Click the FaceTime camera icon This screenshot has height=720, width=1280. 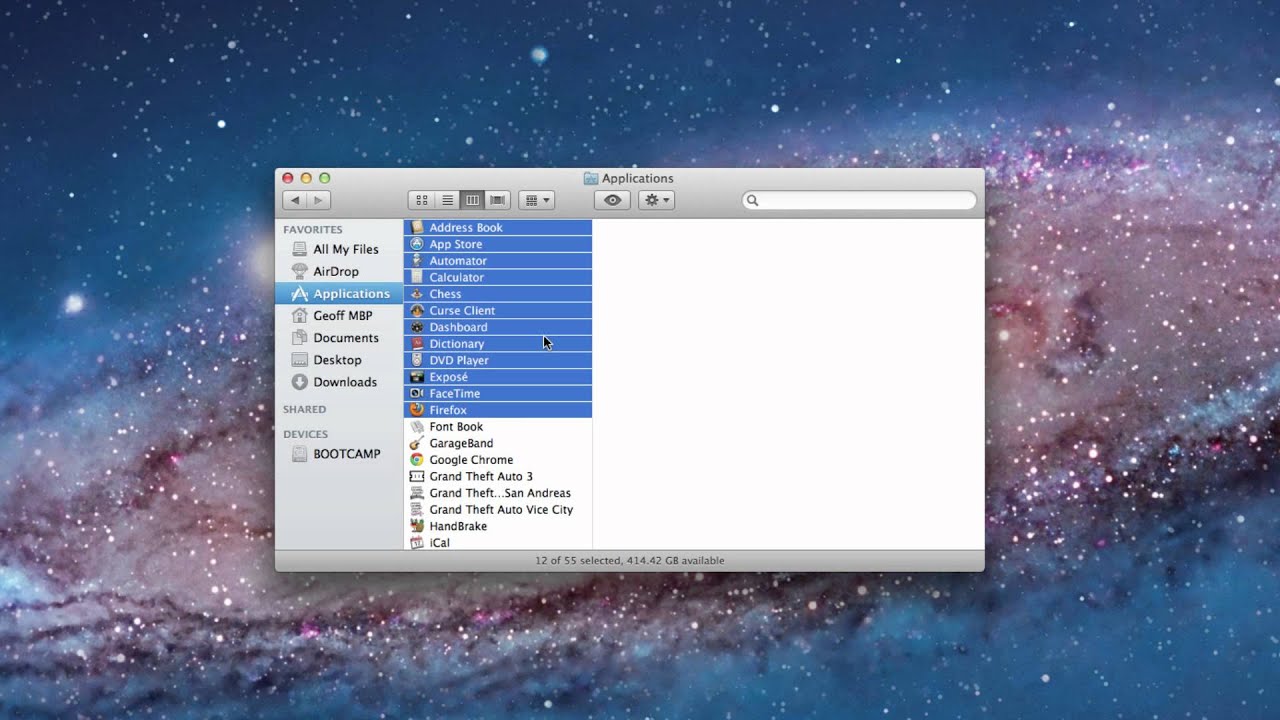click(x=417, y=393)
